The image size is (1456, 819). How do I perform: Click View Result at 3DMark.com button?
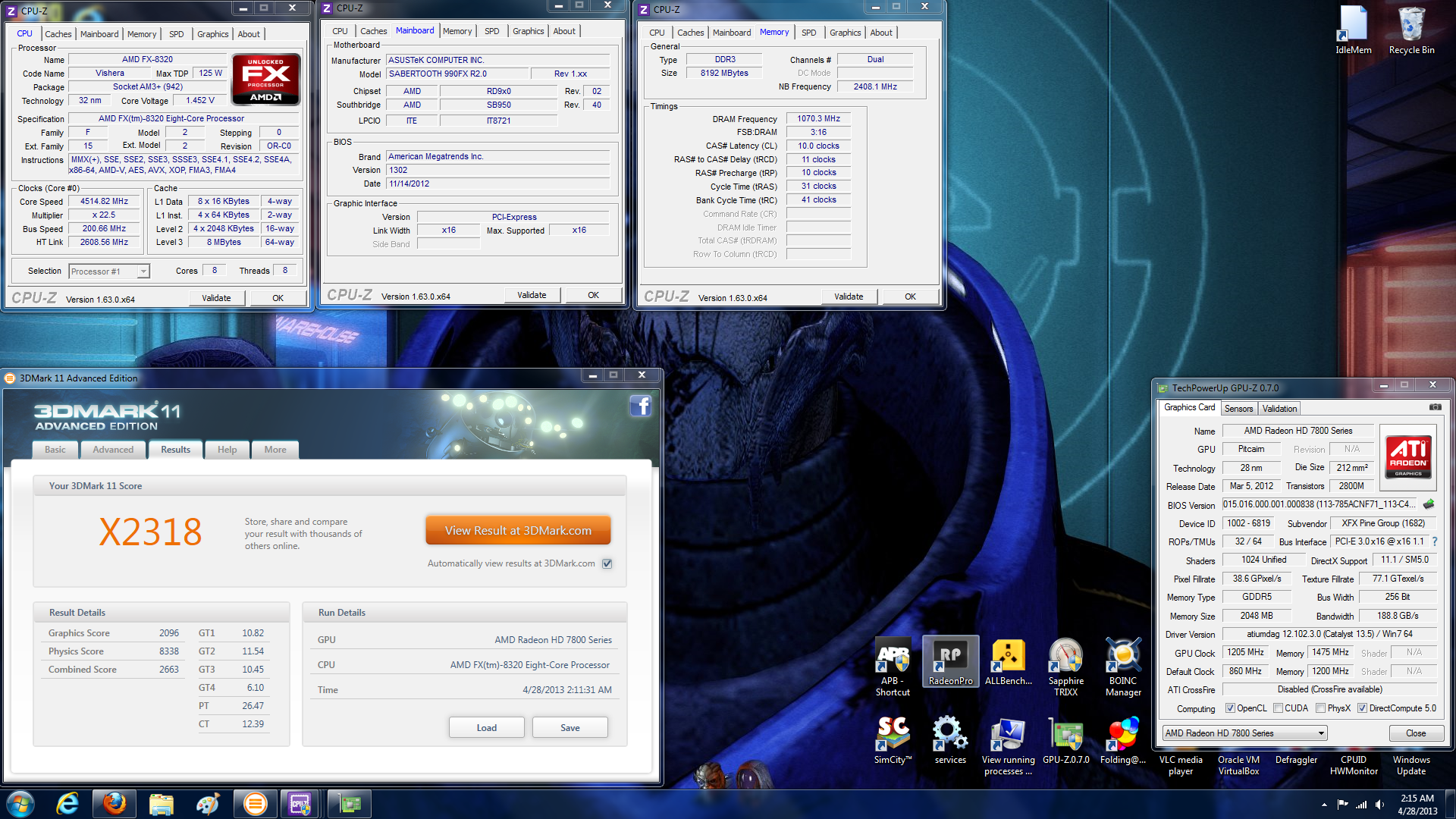coord(518,531)
